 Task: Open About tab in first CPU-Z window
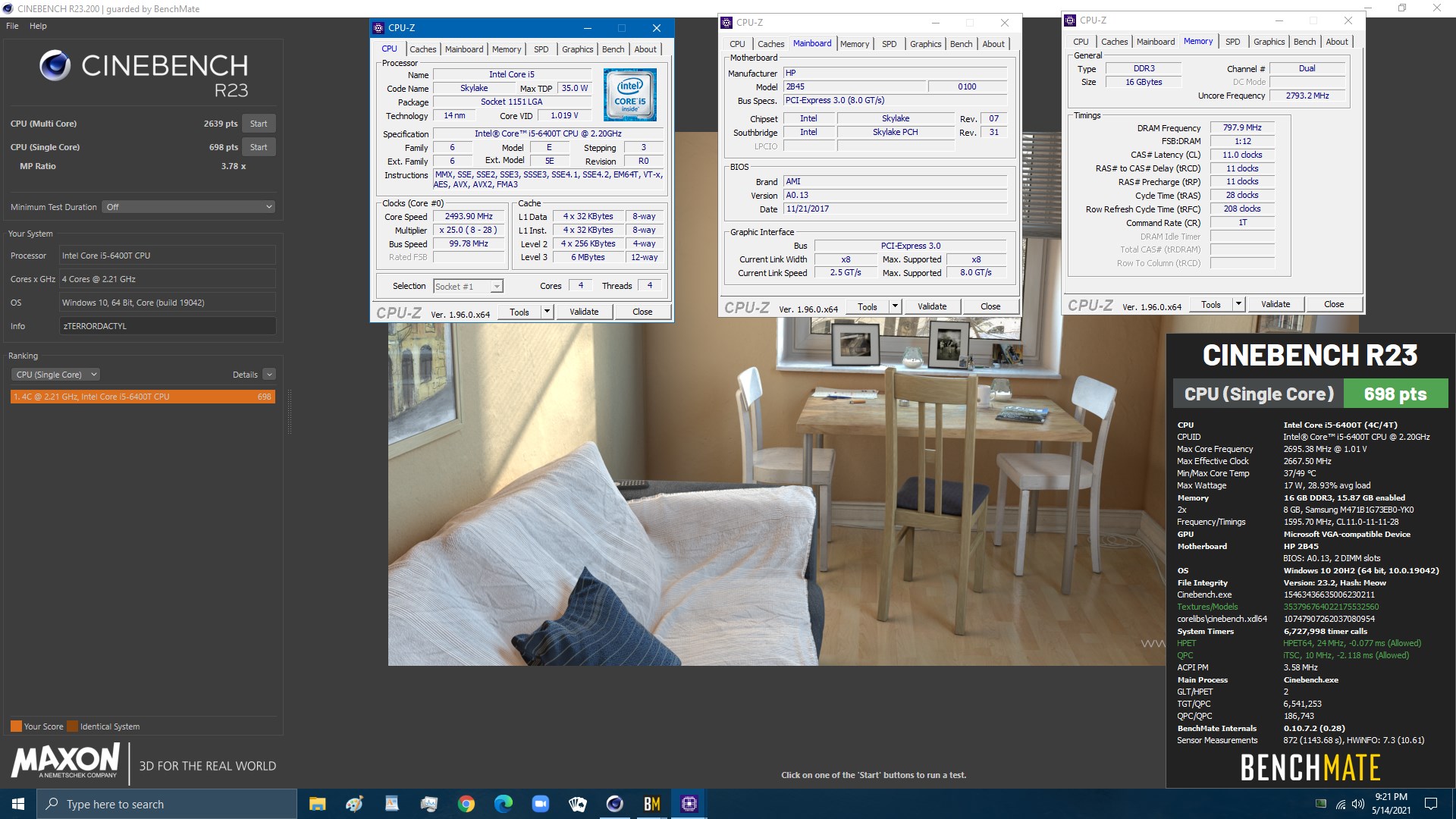coord(645,49)
